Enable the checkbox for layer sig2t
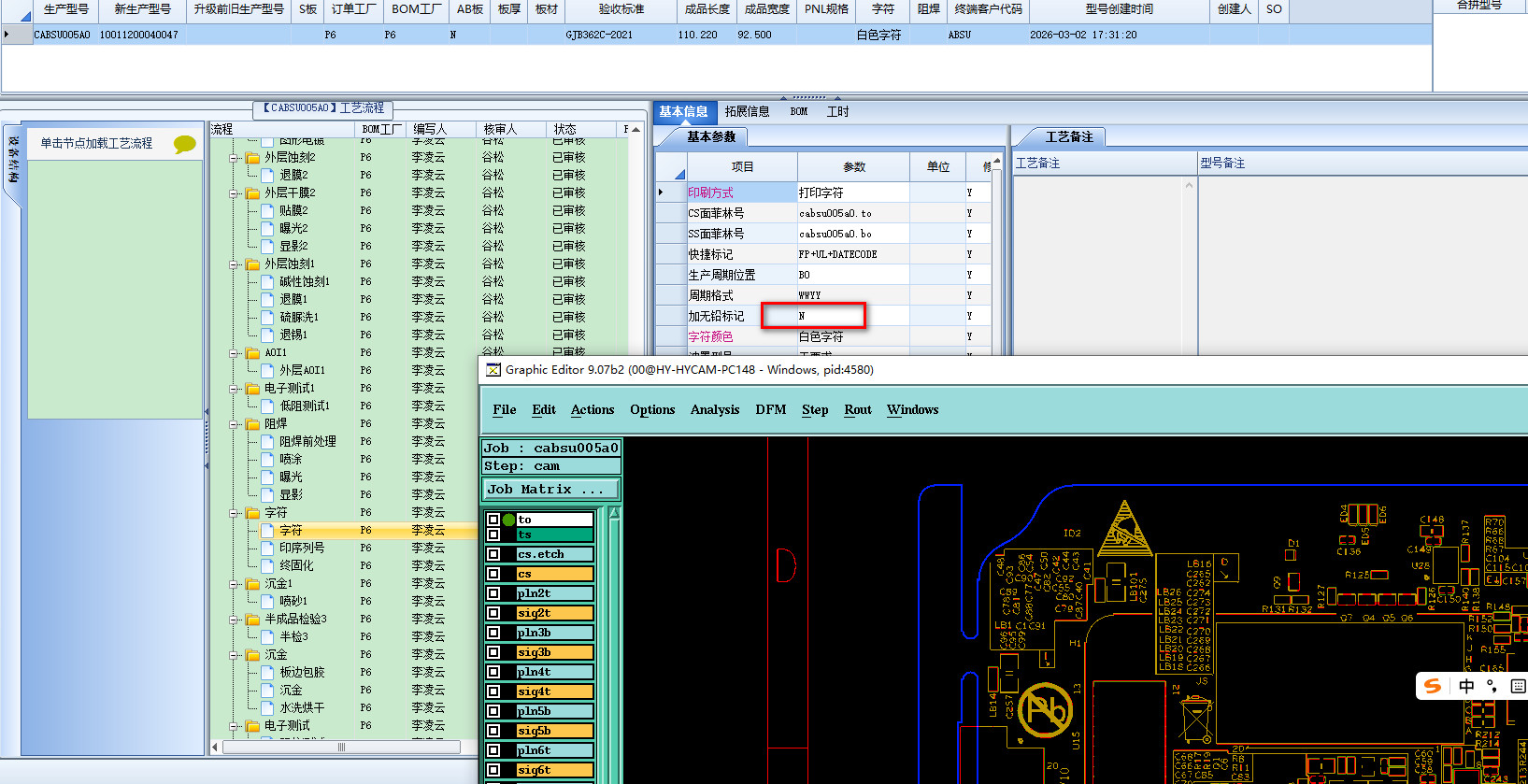Screen dimensions: 1528x784 (493, 614)
